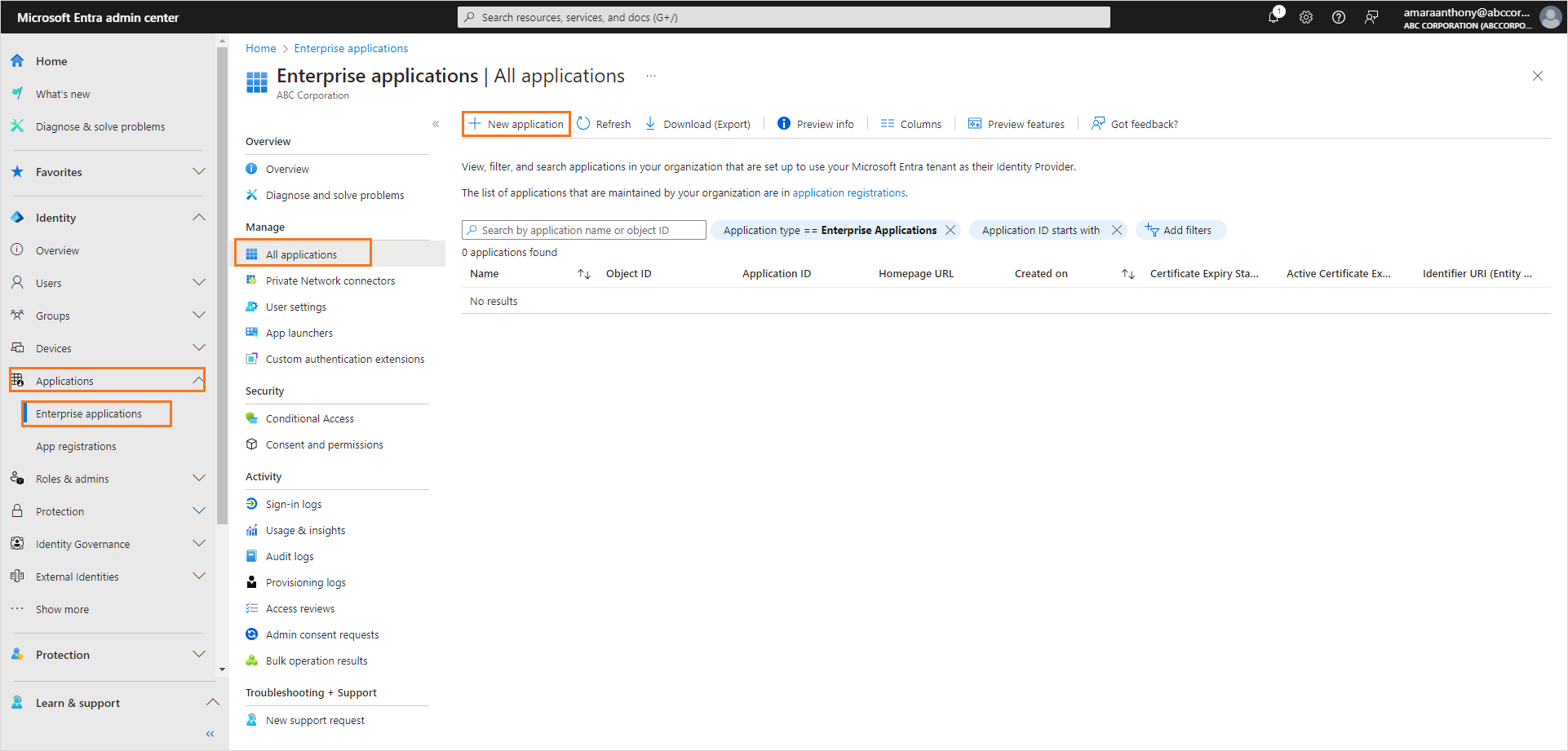Open Usage & insights
The width and height of the screenshot is (1568, 751).
[305, 530]
